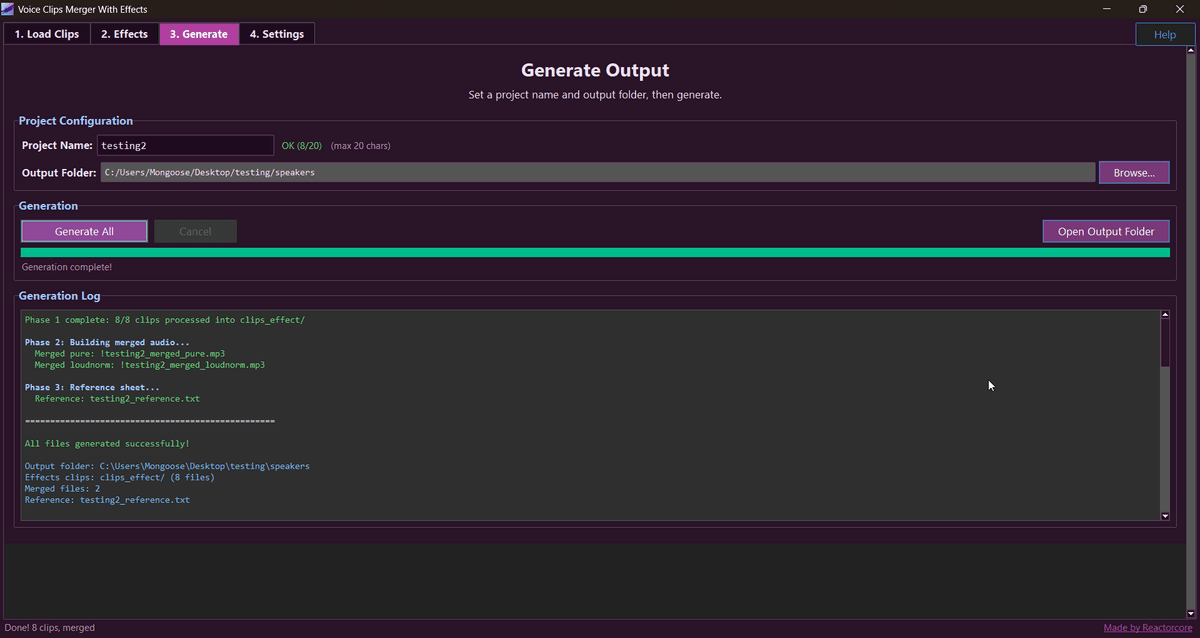The width and height of the screenshot is (1200, 638).
Task: Click the 'OK (8/20)' validation text
Action: [303, 146]
